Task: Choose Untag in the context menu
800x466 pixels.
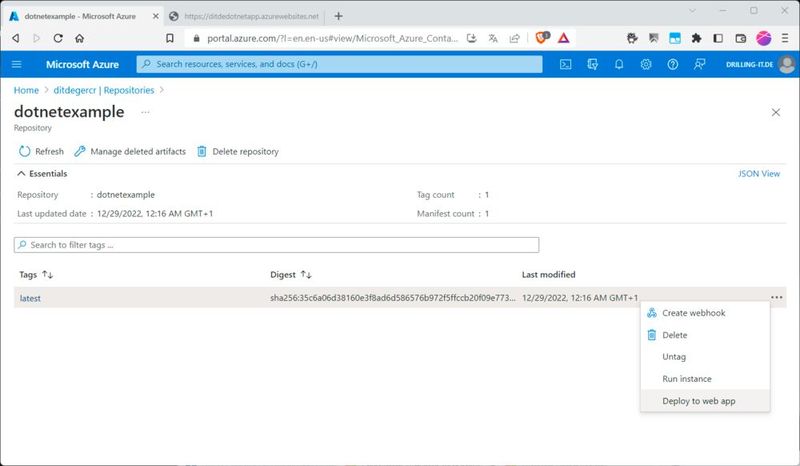Action: pyautogui.click(x=705, y=357)
